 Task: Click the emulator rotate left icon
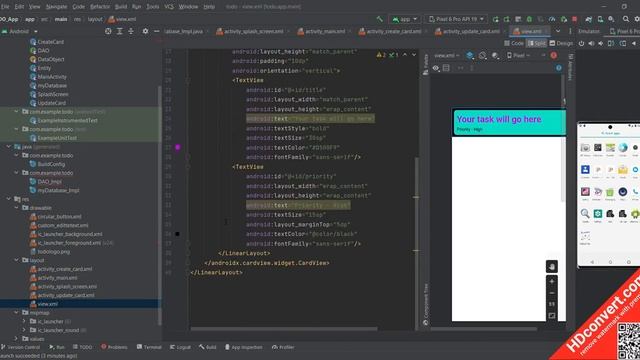pos(611,43)
